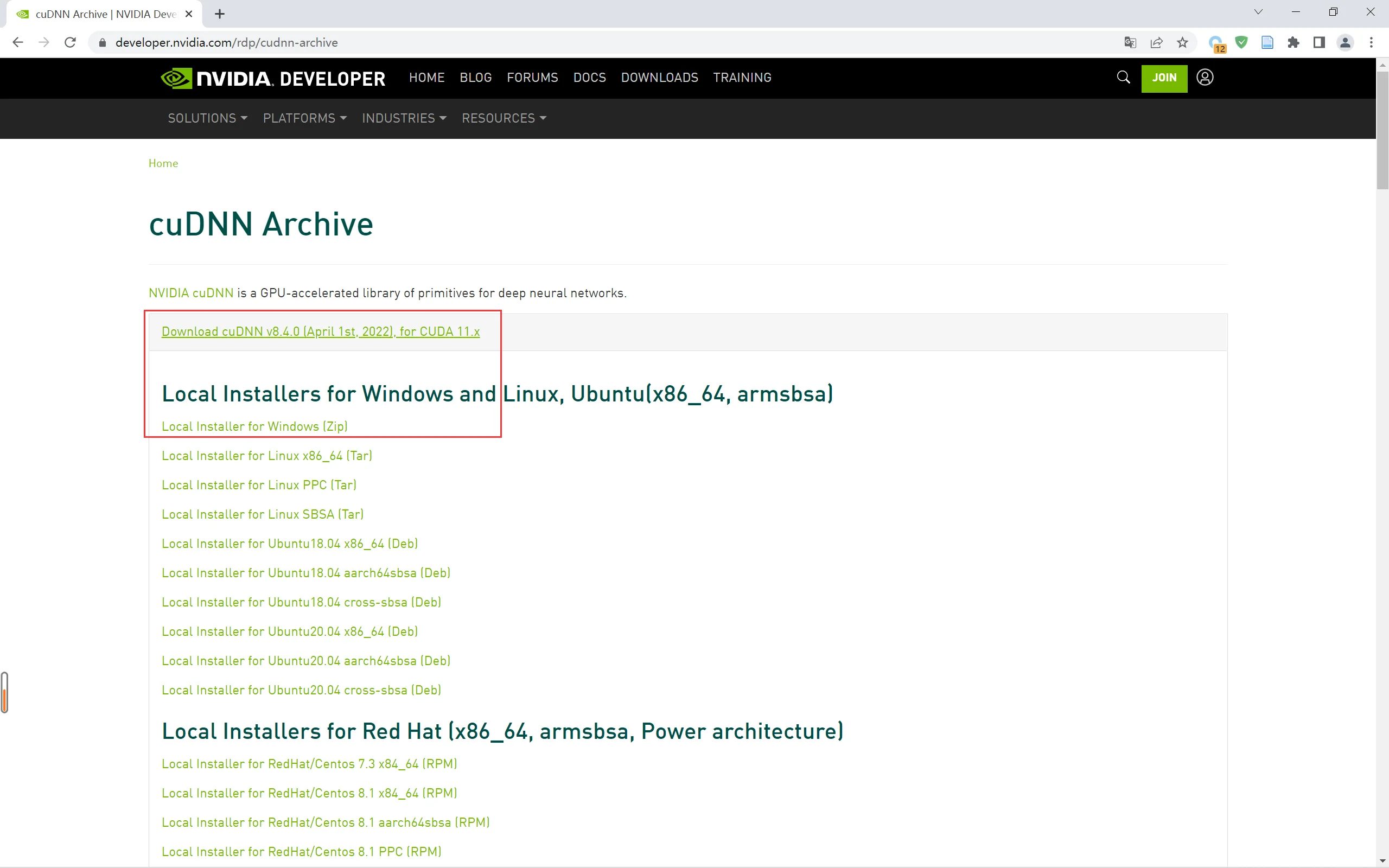
Task: Reload the page with refresh icon
Action: (70, 42)
